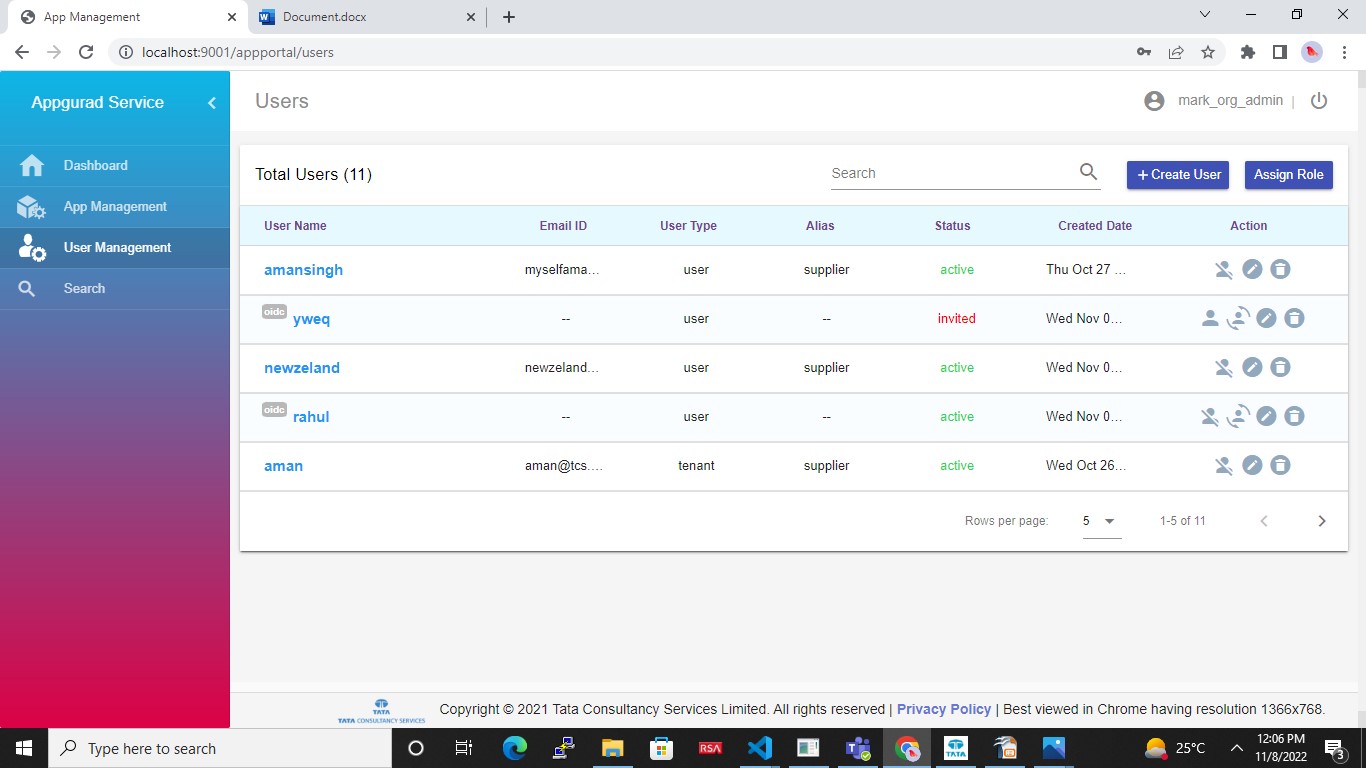Open File Explorer from the taskbar

tap(612, 748)
